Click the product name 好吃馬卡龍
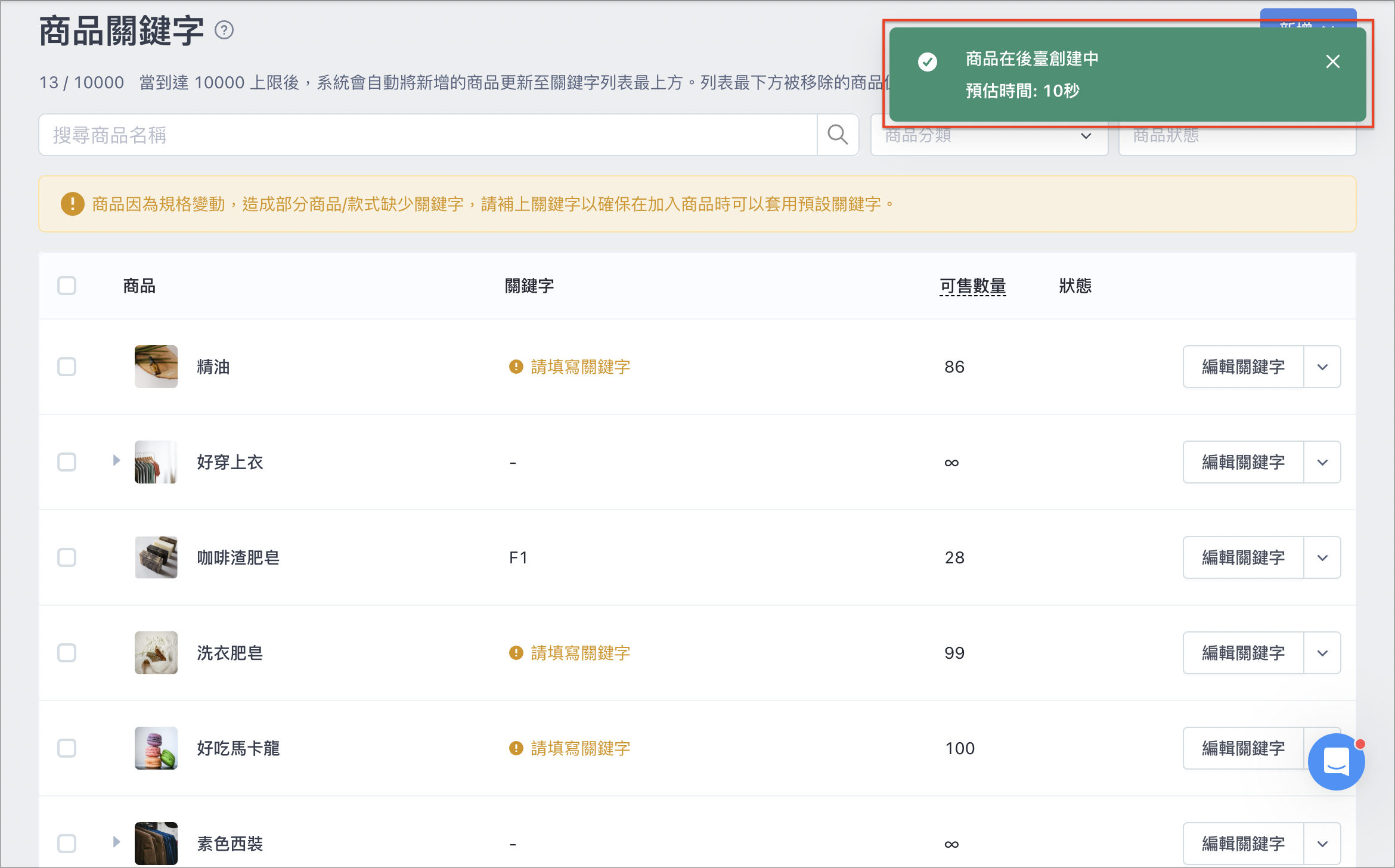1395x868 pixels. click(238, 748)
